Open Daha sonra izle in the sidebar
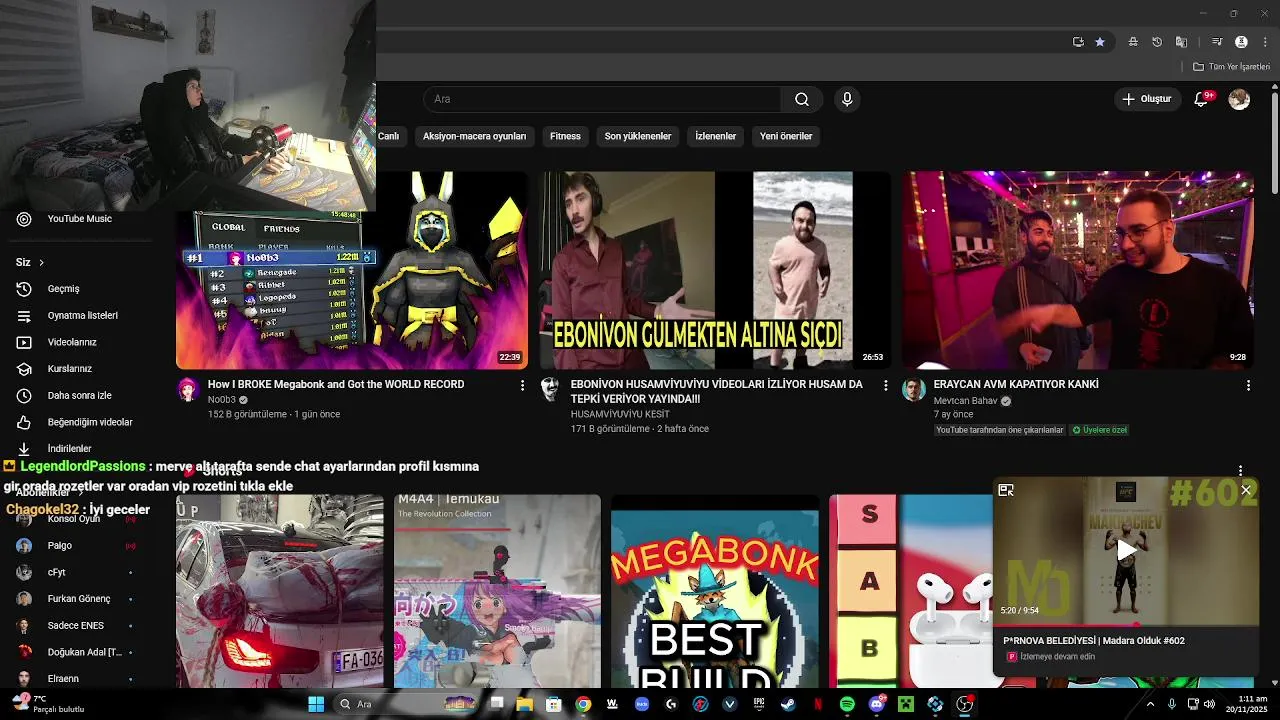This screenshot has height=720, width=1280. (80, 395)
